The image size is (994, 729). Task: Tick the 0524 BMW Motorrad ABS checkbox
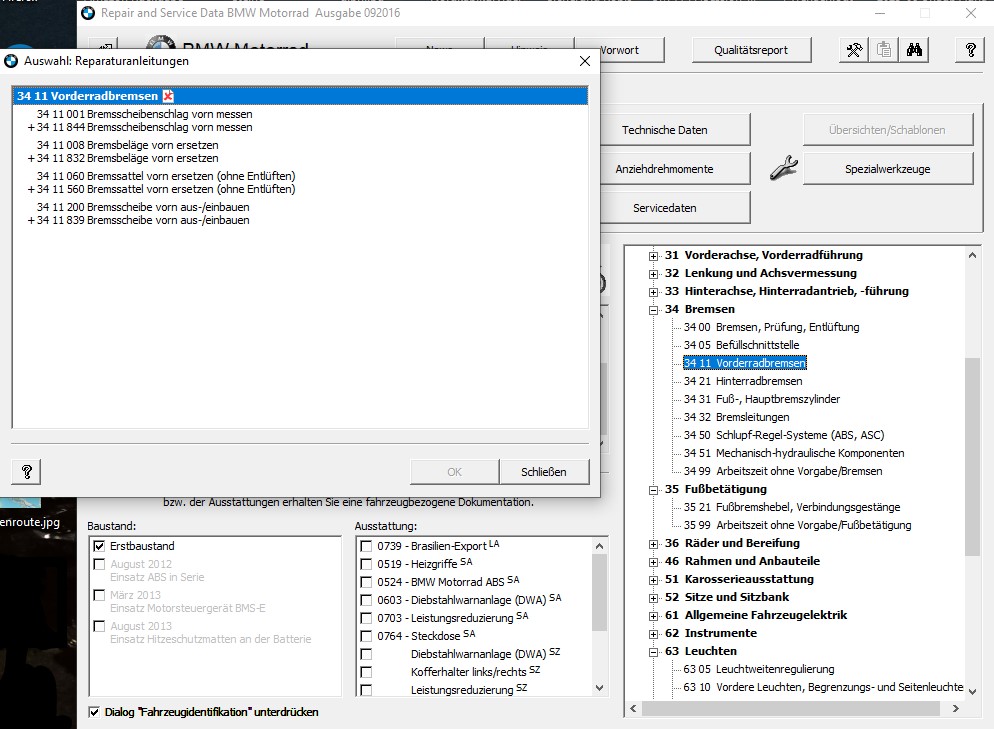click(366, 582)
